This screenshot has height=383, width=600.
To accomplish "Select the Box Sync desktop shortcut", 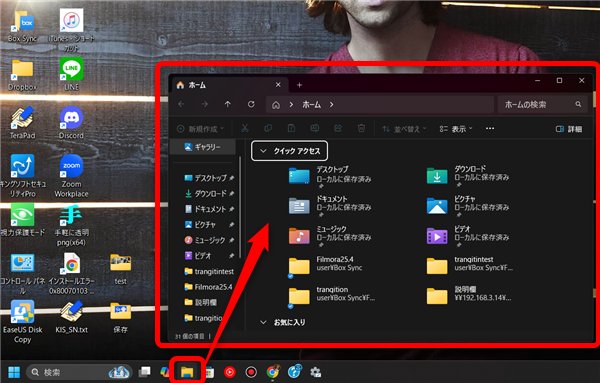I will (x=23, y=26).
